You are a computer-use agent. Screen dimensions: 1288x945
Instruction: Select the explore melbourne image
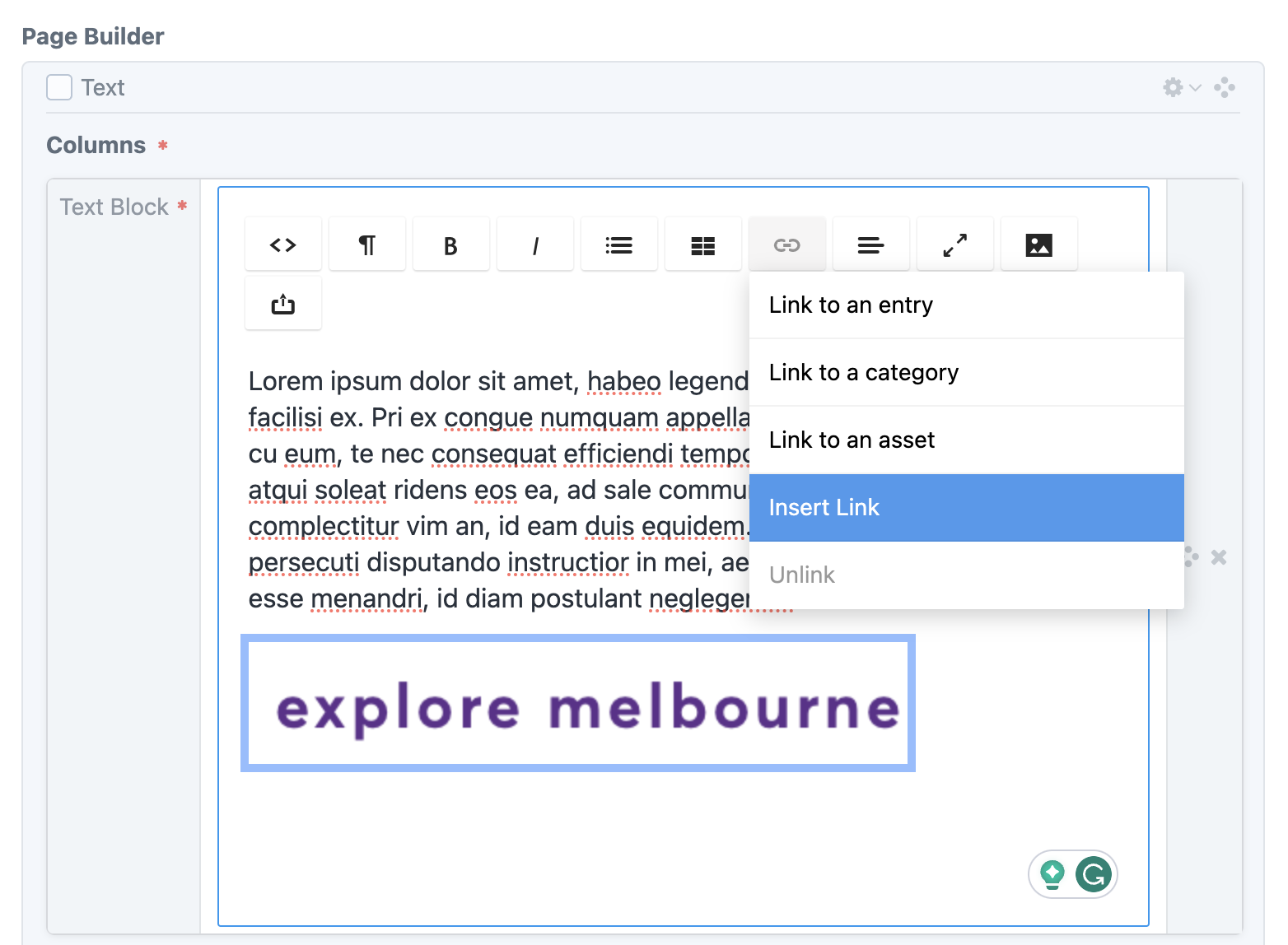click(578, 703)
